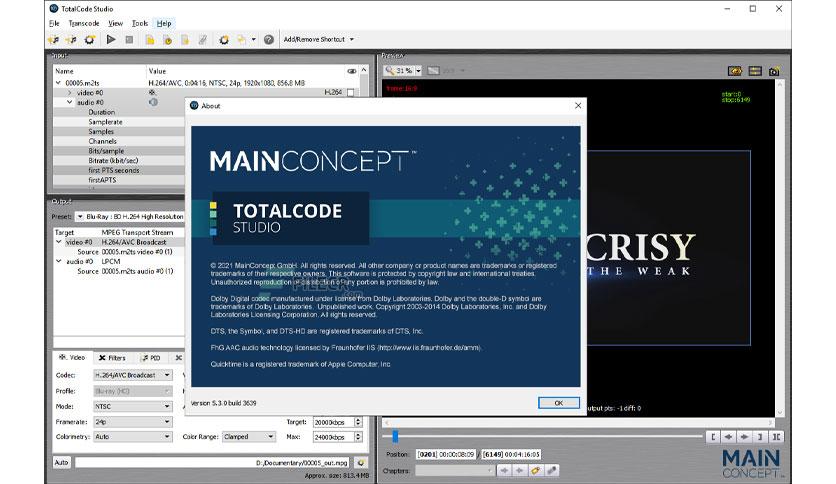Open the toolbar dropdown arrow beside star icon

[x=253, y=39]
